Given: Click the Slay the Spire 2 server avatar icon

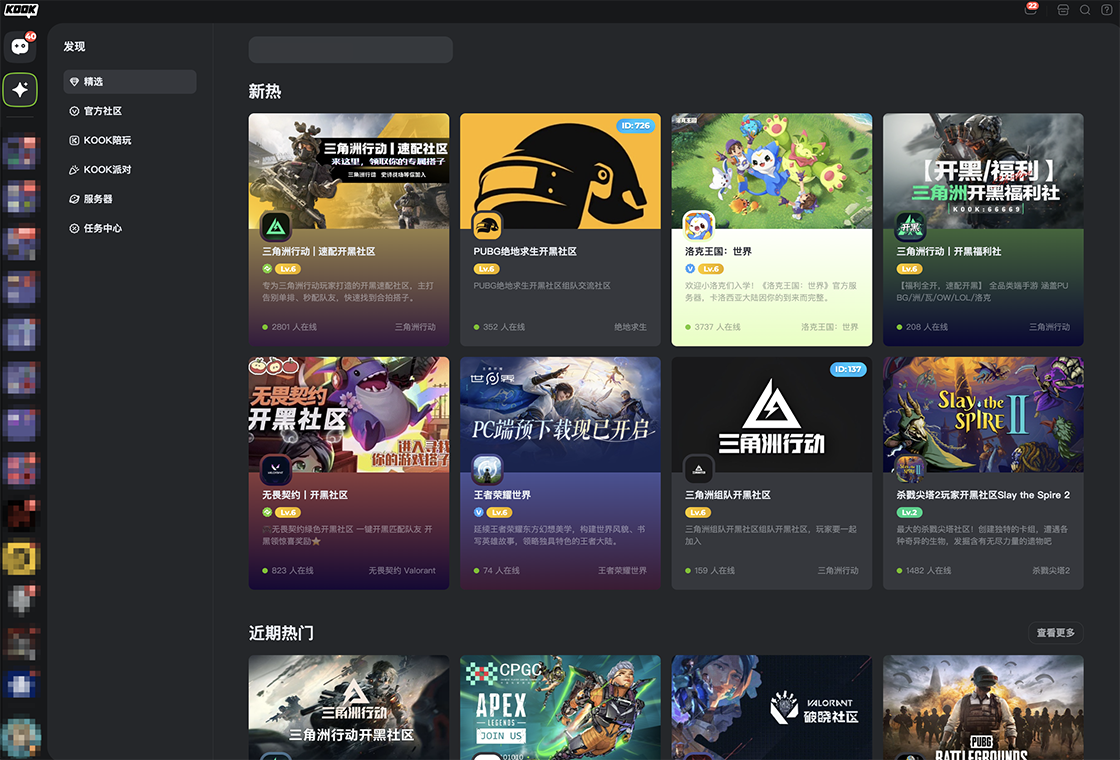Looking at the screenshot, I should click(910, 470).
